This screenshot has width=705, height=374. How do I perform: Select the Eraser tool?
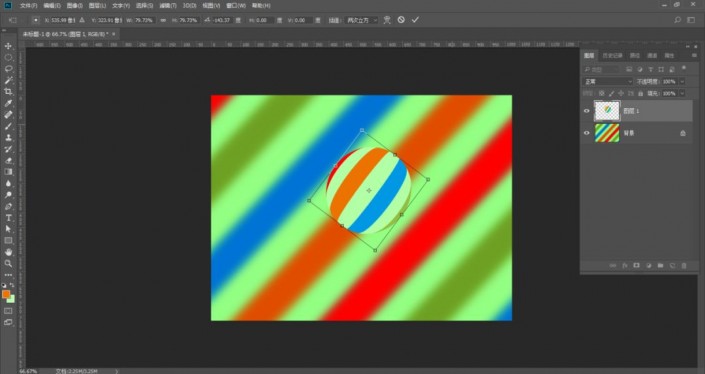[8, 160]
